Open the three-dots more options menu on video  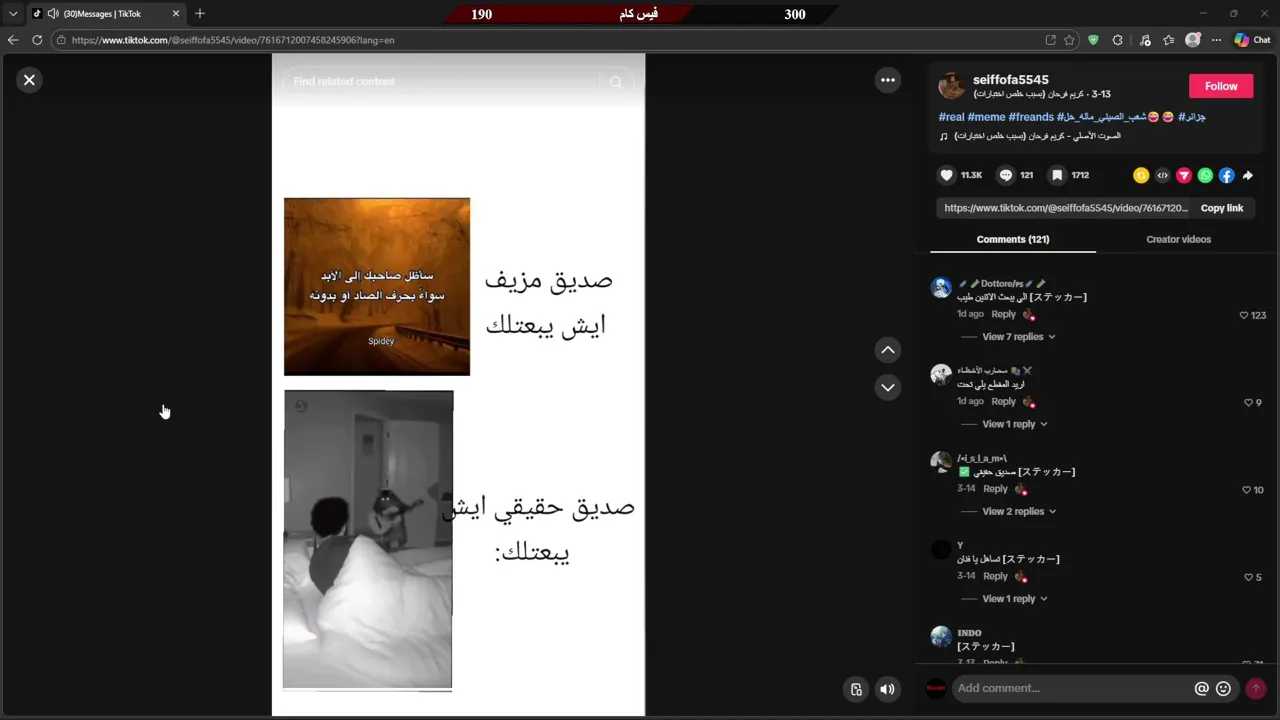point(888,80)
